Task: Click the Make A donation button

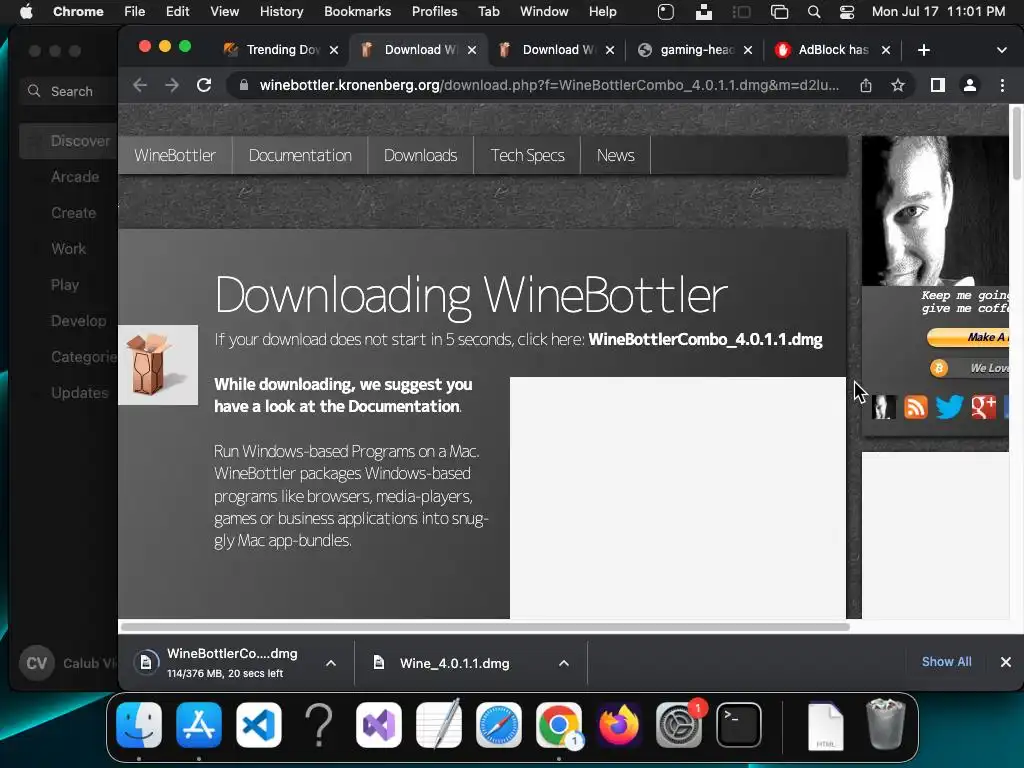Action: 968,337
